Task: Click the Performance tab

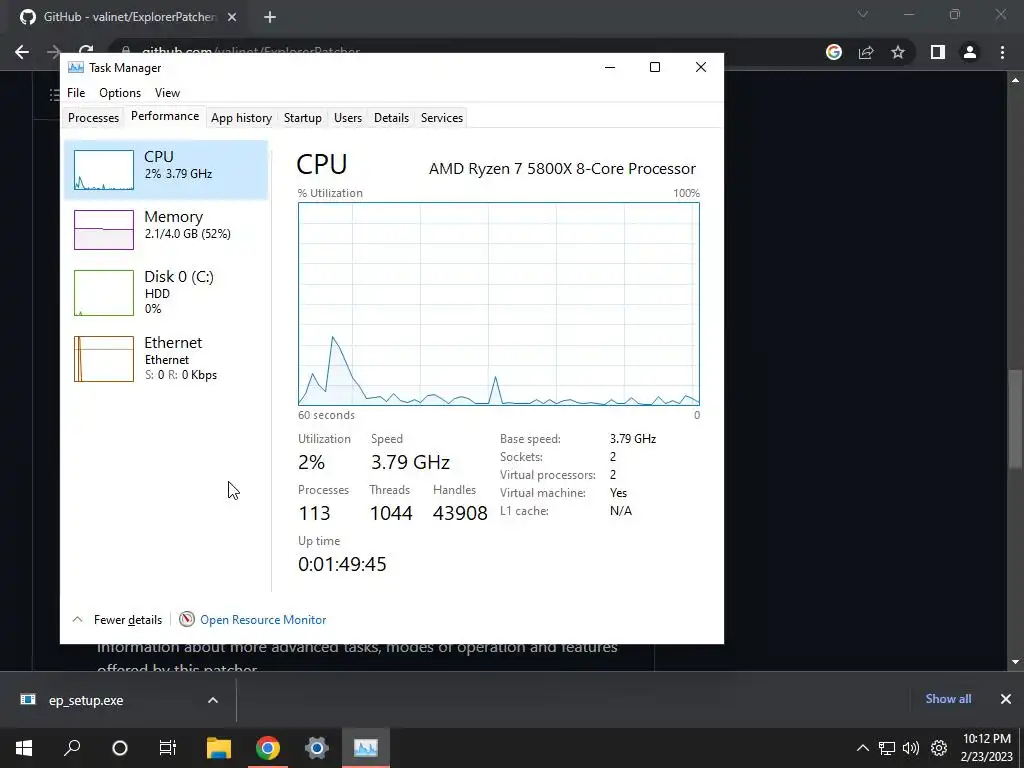Action: click(165, 116)
